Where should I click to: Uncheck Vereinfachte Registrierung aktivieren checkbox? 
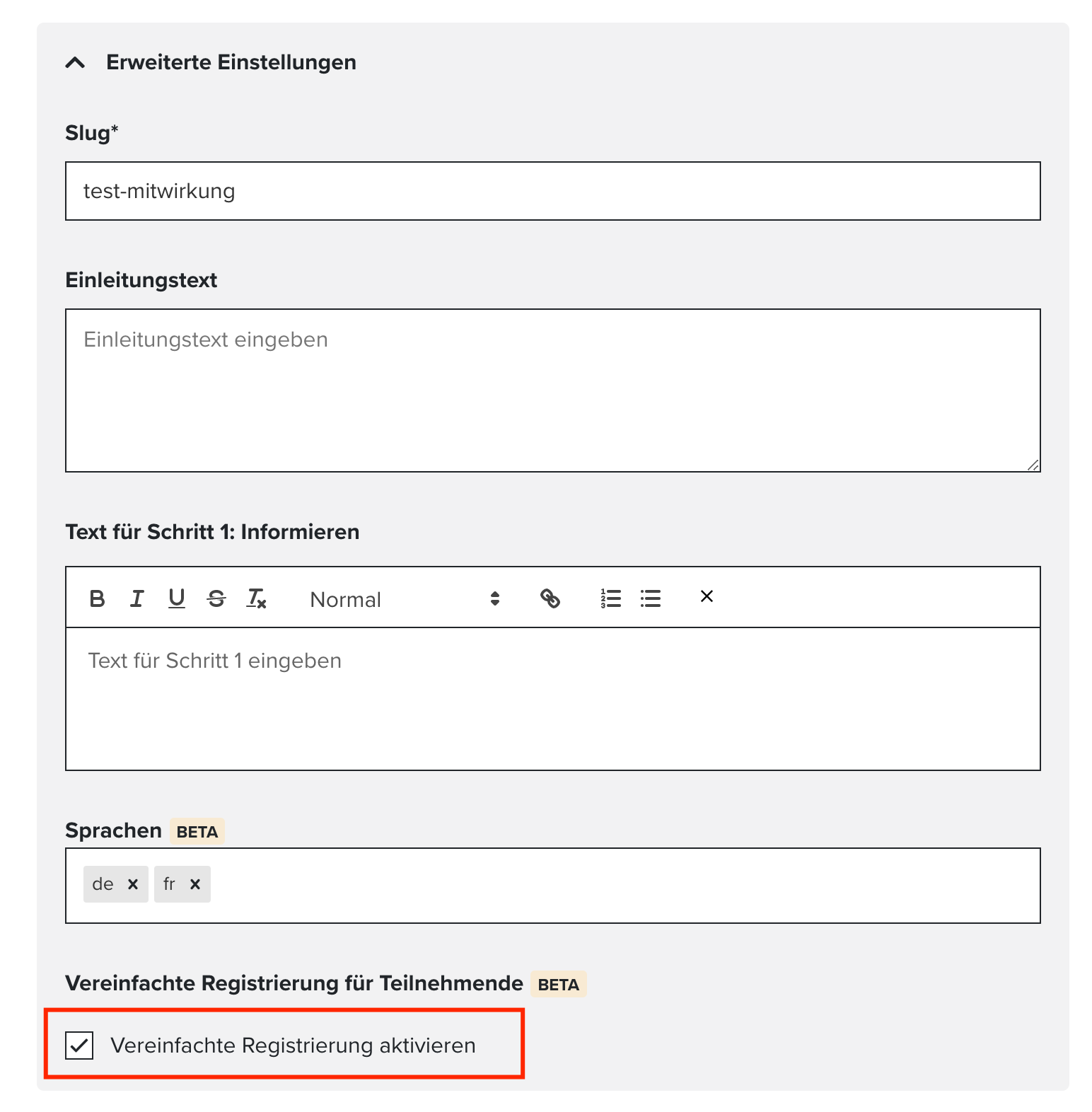[x=79, y=1046]
